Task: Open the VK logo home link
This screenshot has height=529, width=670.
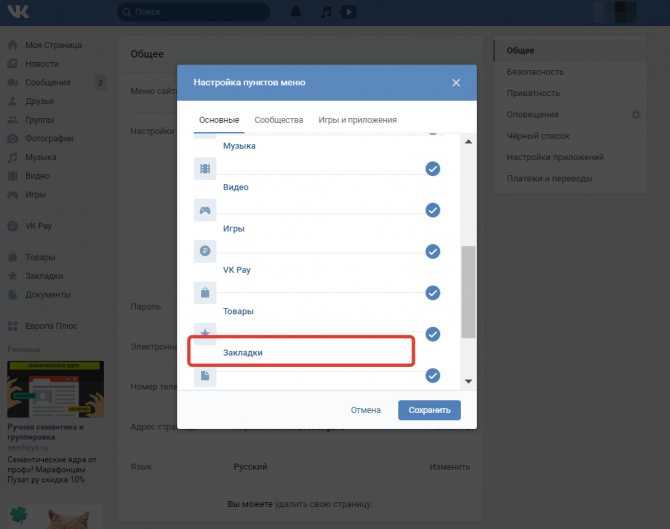Action: pos(18,12)
